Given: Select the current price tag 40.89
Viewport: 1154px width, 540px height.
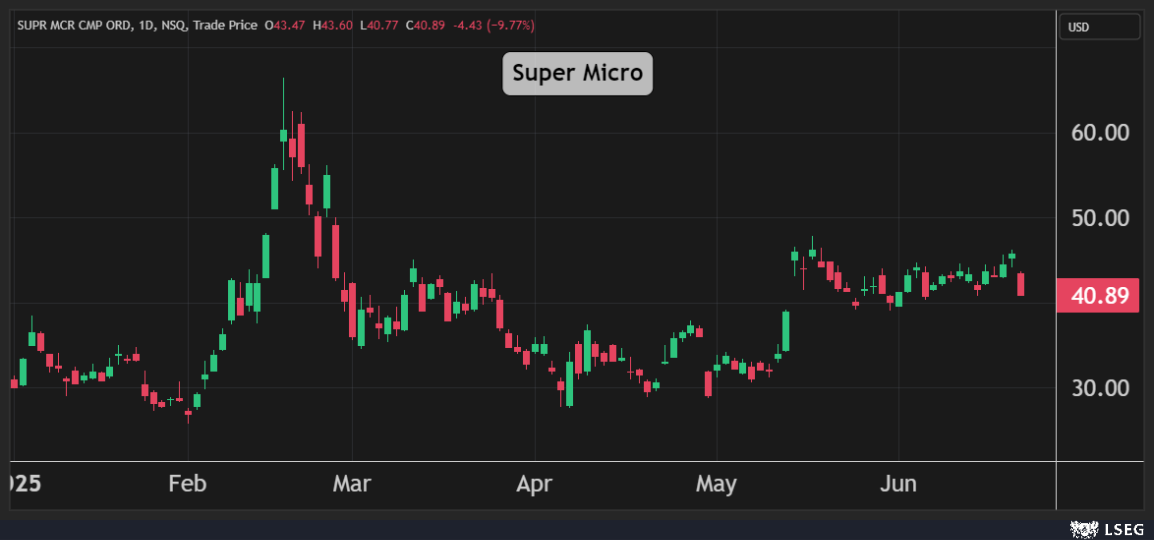Looking at the screenshot, I should coord(1099,296).
